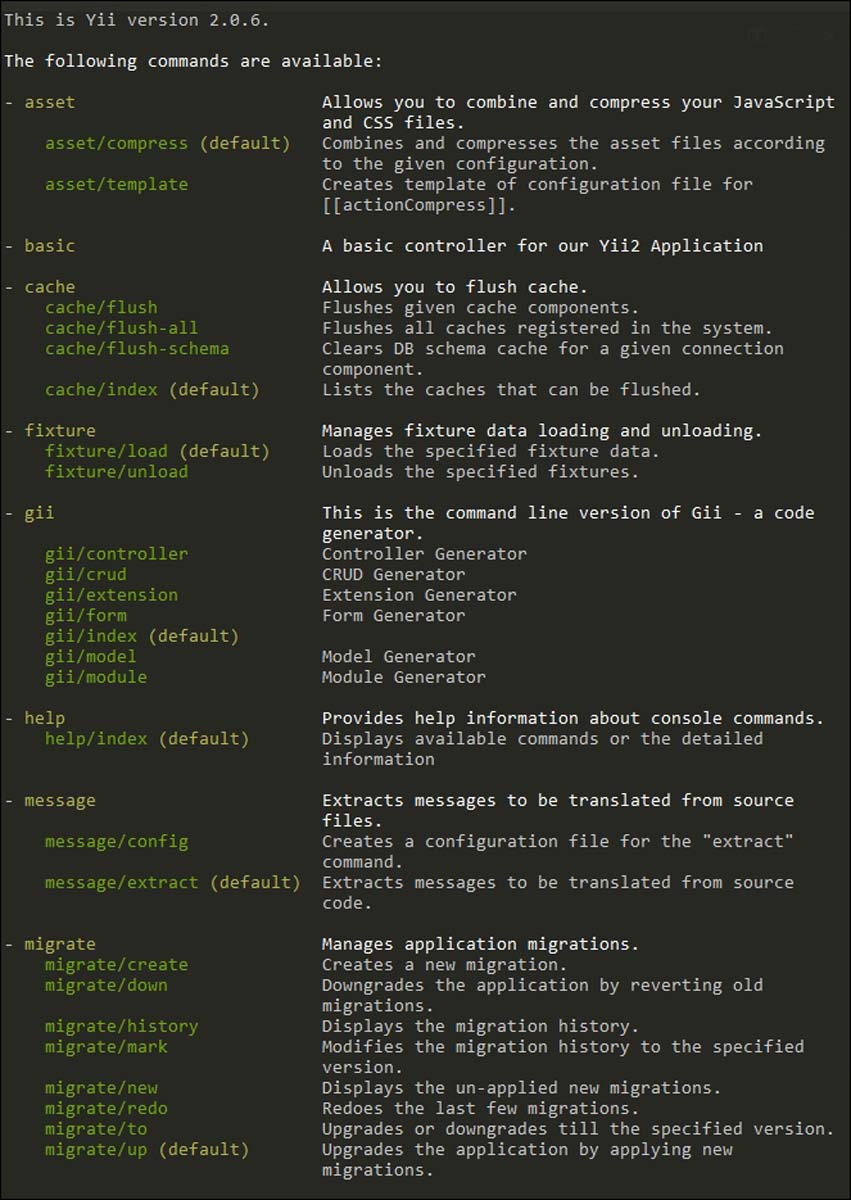
Task: Click the gii/extension command
Action: coord(111,594)
